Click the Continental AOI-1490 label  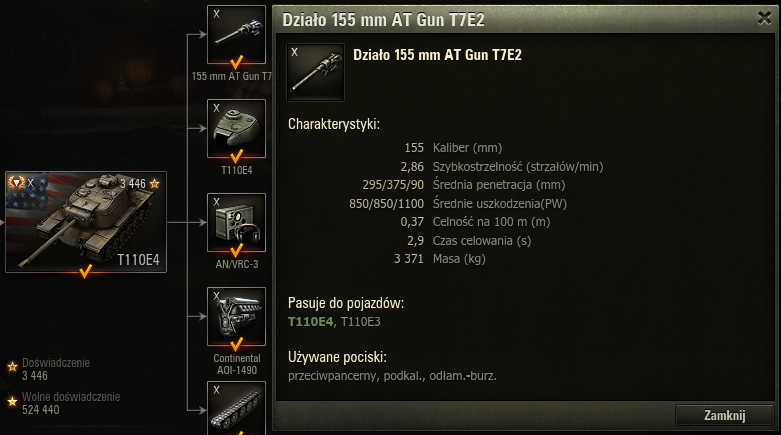pos(237,364)
